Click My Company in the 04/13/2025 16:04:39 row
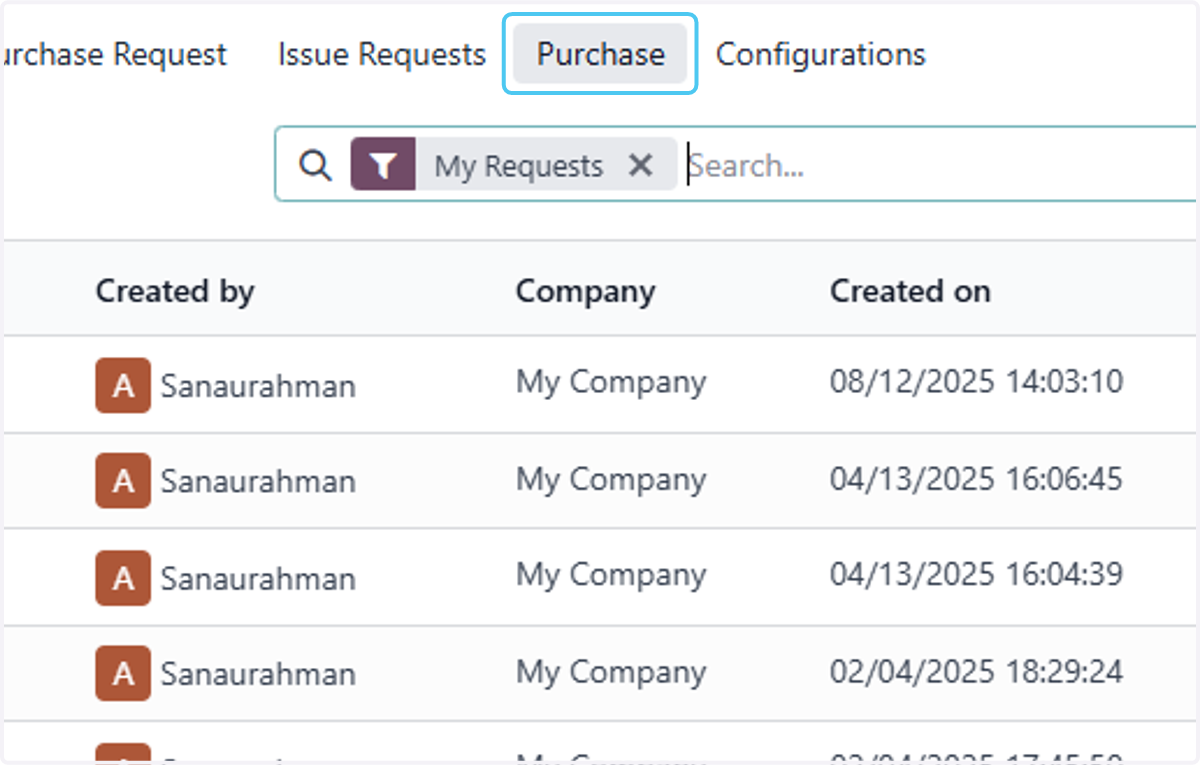1200x765 pixels. point(611,575)
